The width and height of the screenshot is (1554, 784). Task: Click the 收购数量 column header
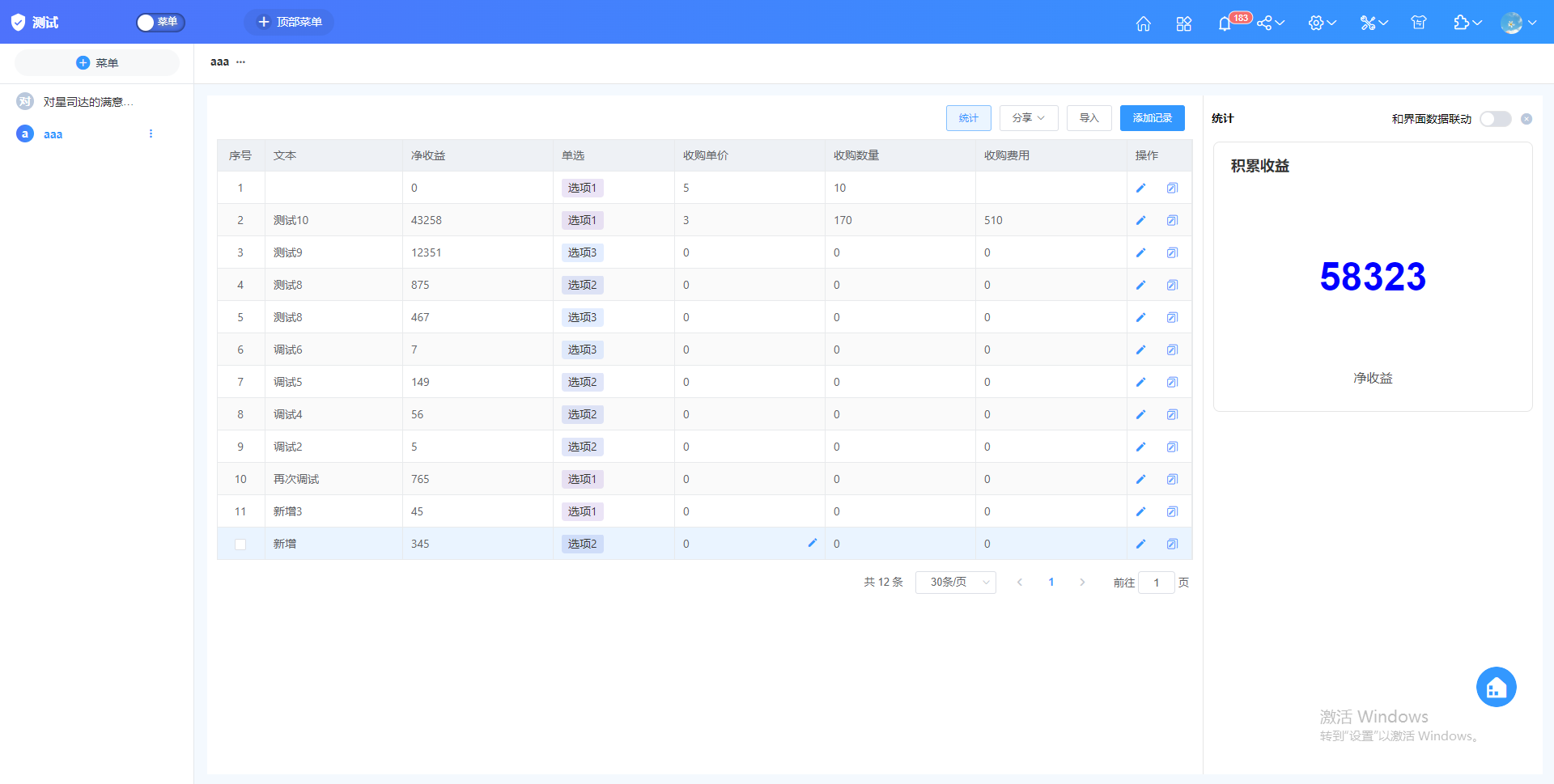pos(900,155)
